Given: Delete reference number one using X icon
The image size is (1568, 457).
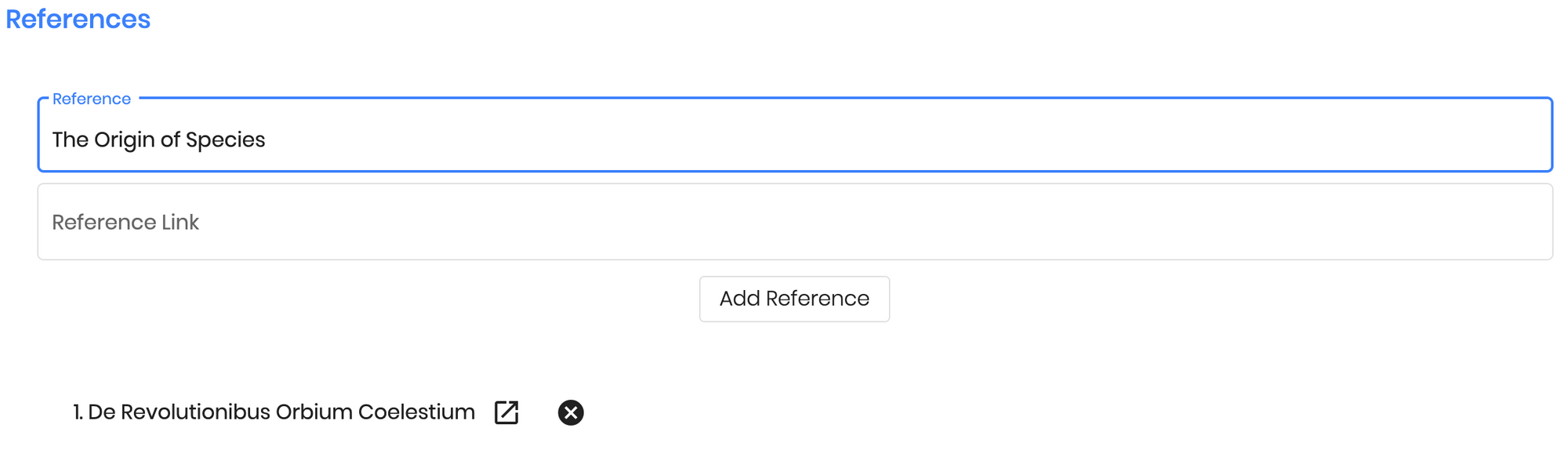Looking at the screenshot, I should point(571,412).
